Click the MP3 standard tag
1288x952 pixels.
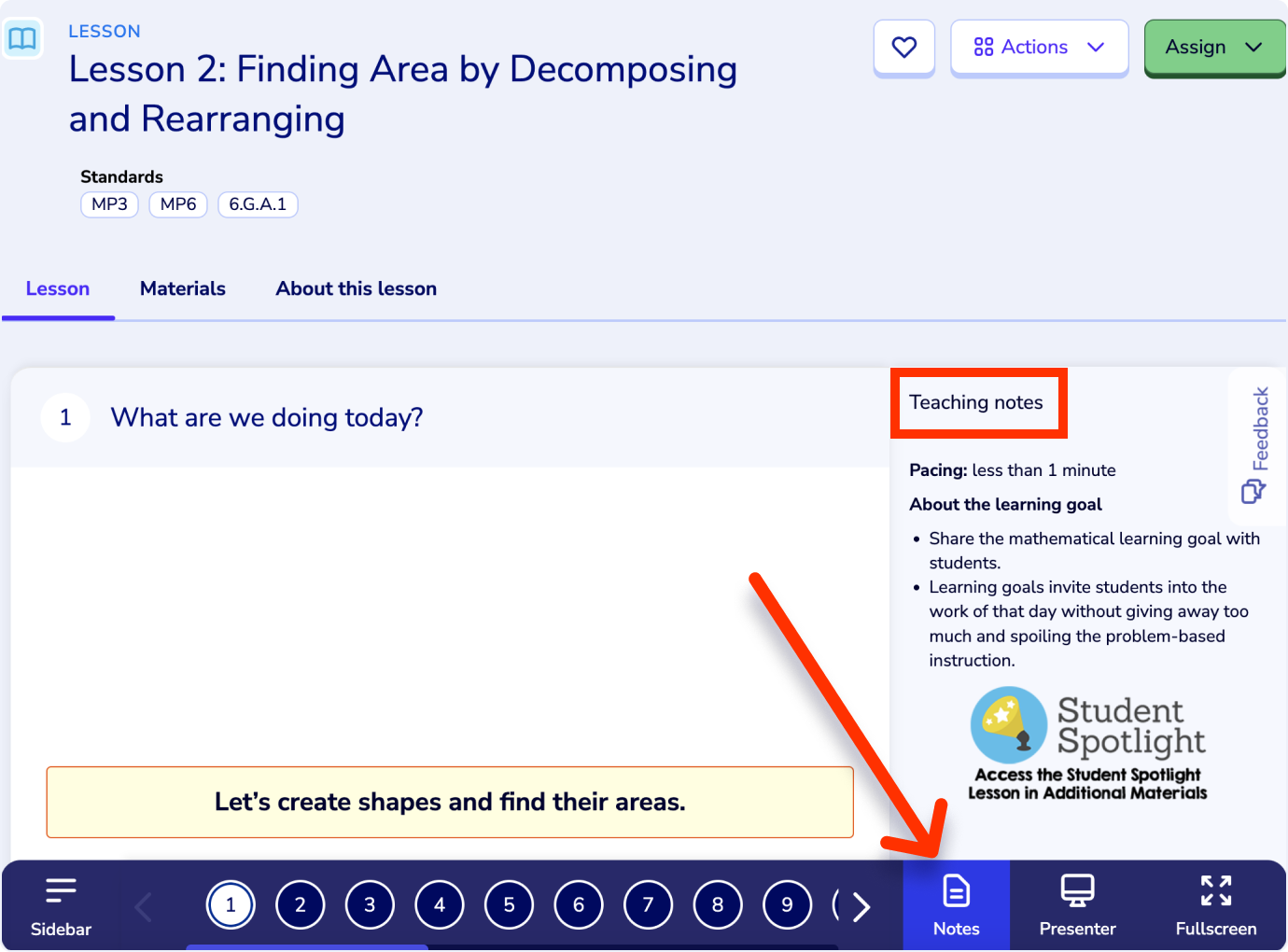[x=109, y=204]
